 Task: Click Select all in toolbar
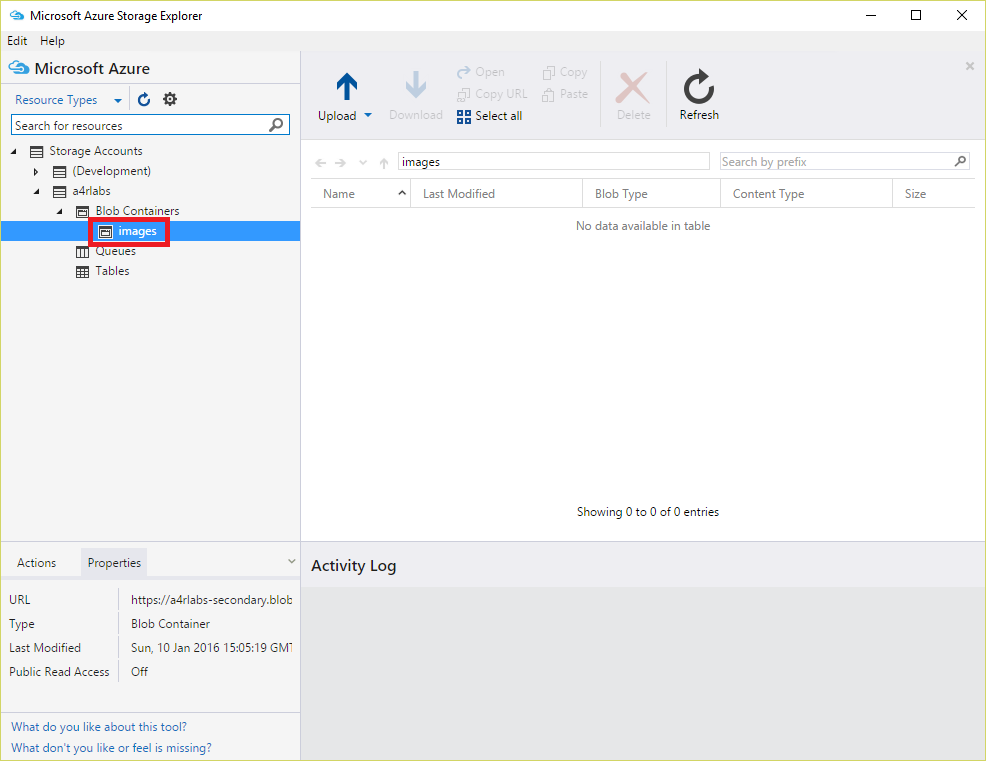click(x=489, y=116)
